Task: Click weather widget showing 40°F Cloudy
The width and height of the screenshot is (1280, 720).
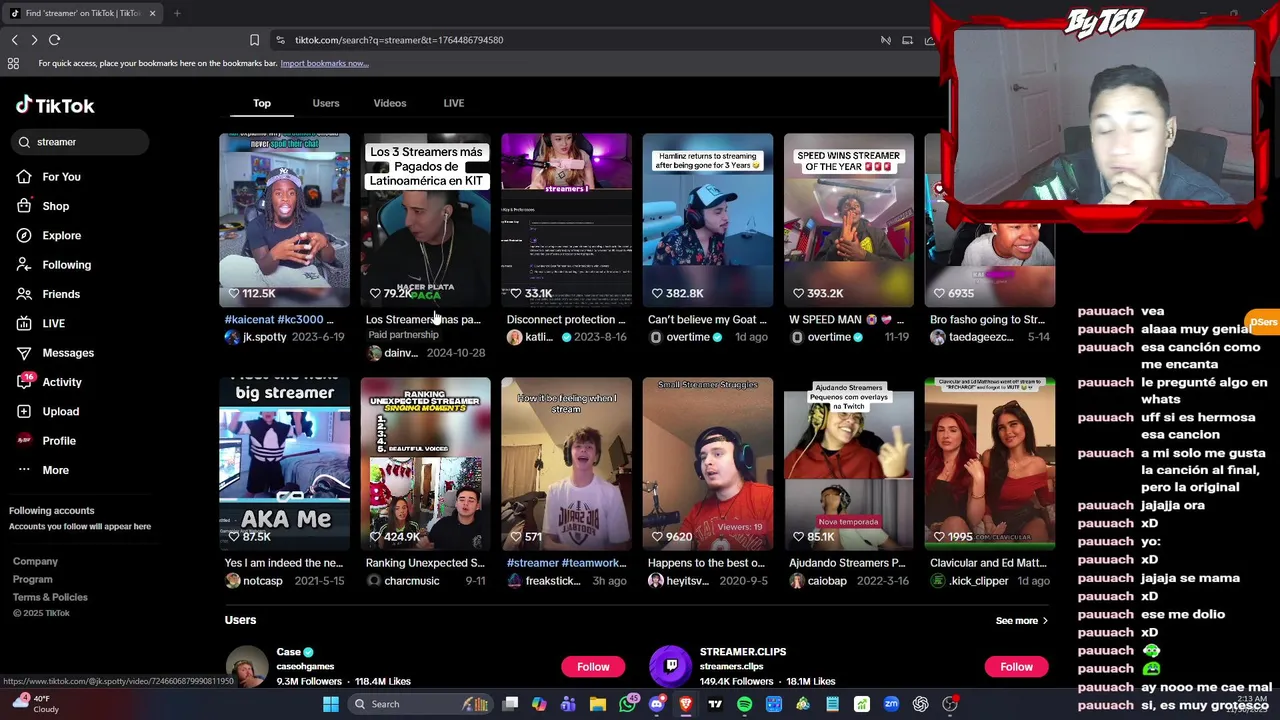Action: coord(34,704)
